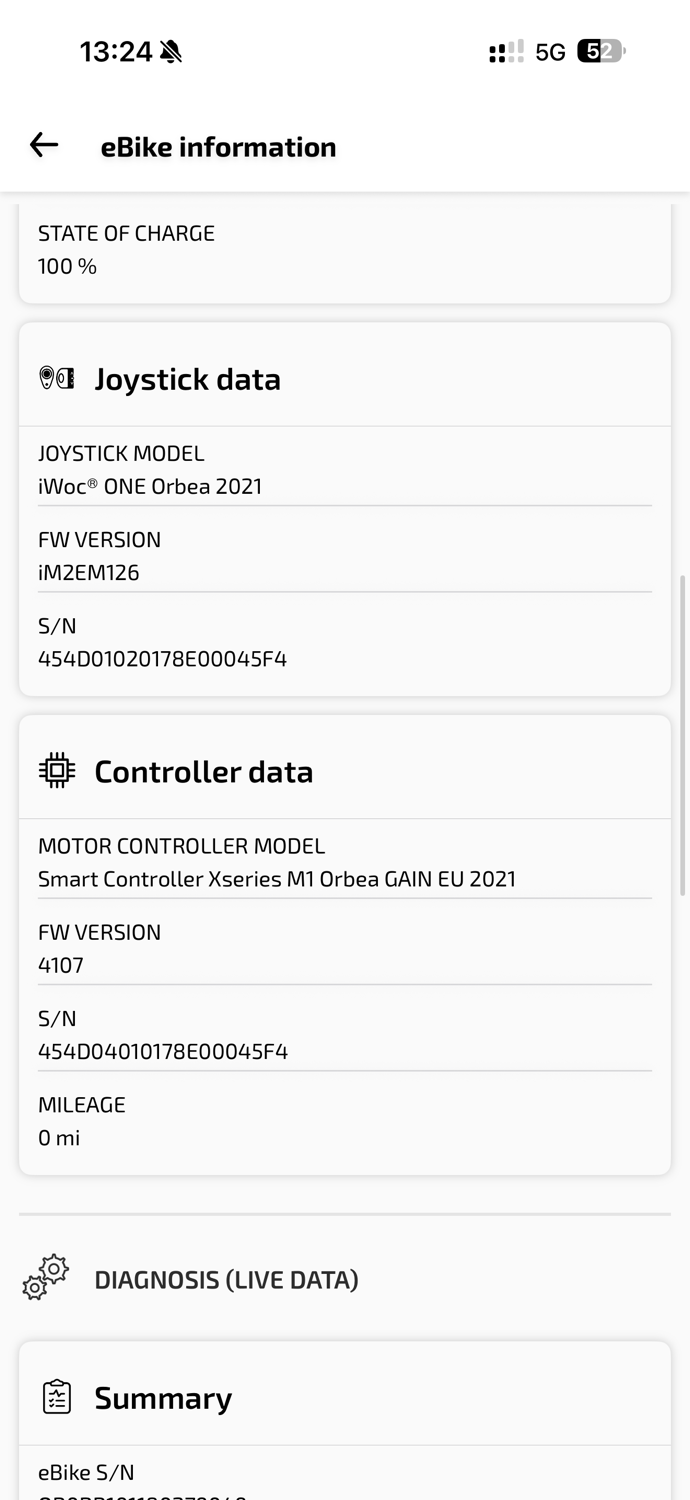Click the Summary clipboard icon
This screenshot has width=690, height=1500.
57,1397
